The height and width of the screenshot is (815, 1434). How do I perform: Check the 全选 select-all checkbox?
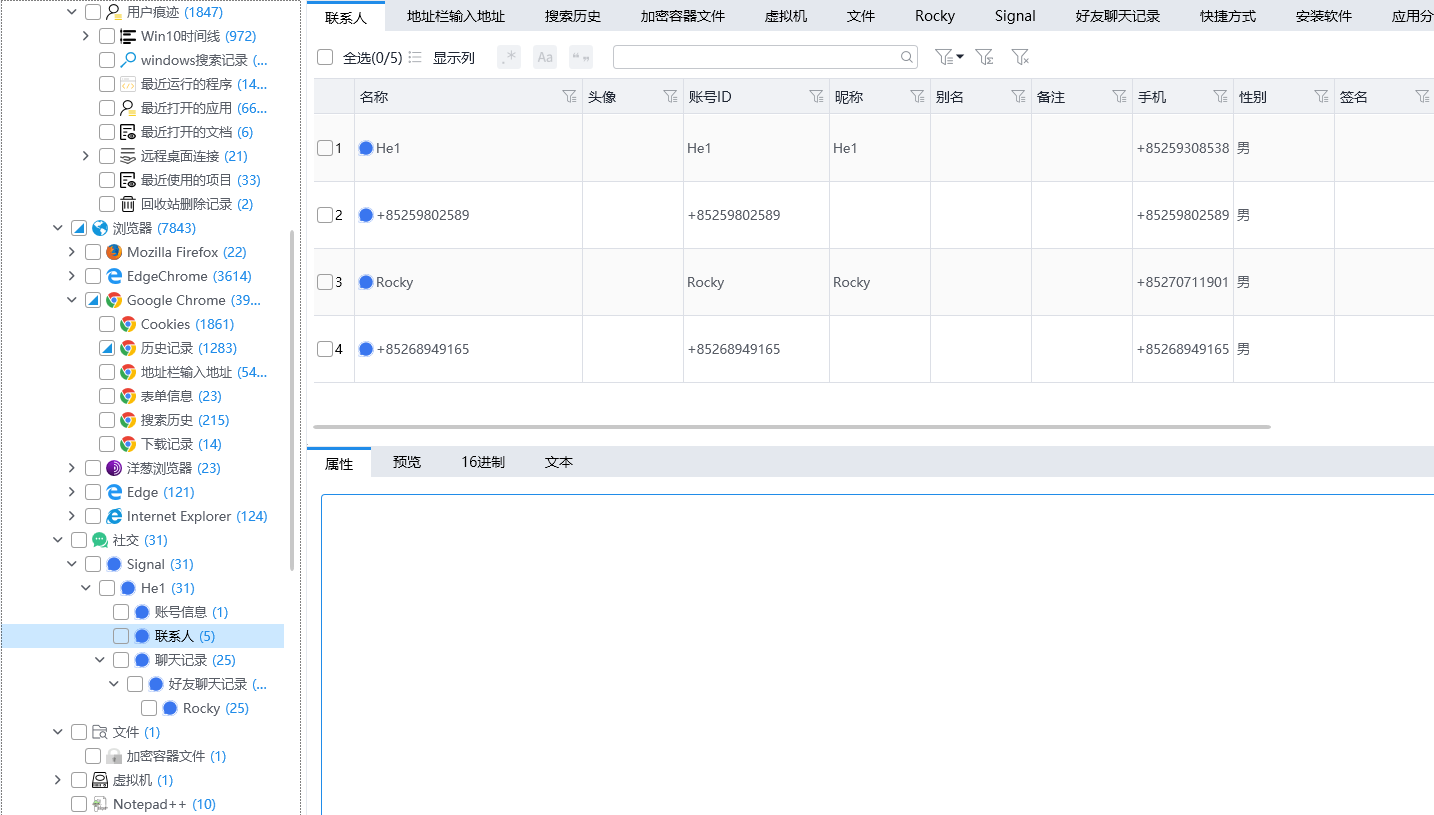pyautogui.click(x=325, y=57)
